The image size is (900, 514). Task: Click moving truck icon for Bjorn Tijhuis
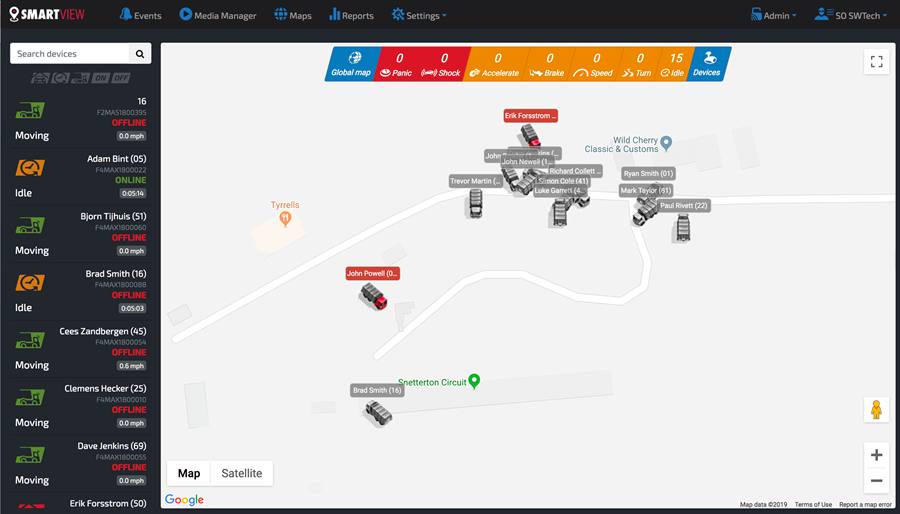[30, 225]
